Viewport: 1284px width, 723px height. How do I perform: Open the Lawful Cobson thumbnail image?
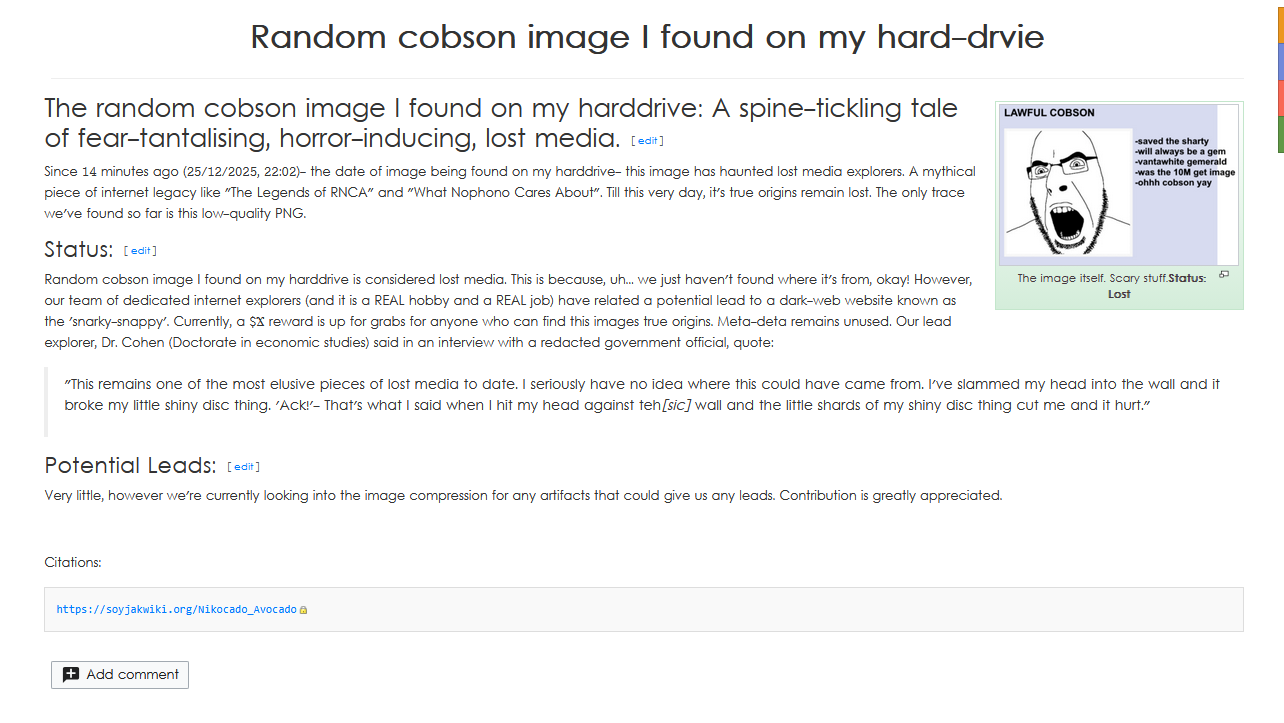click(1119, 184)
